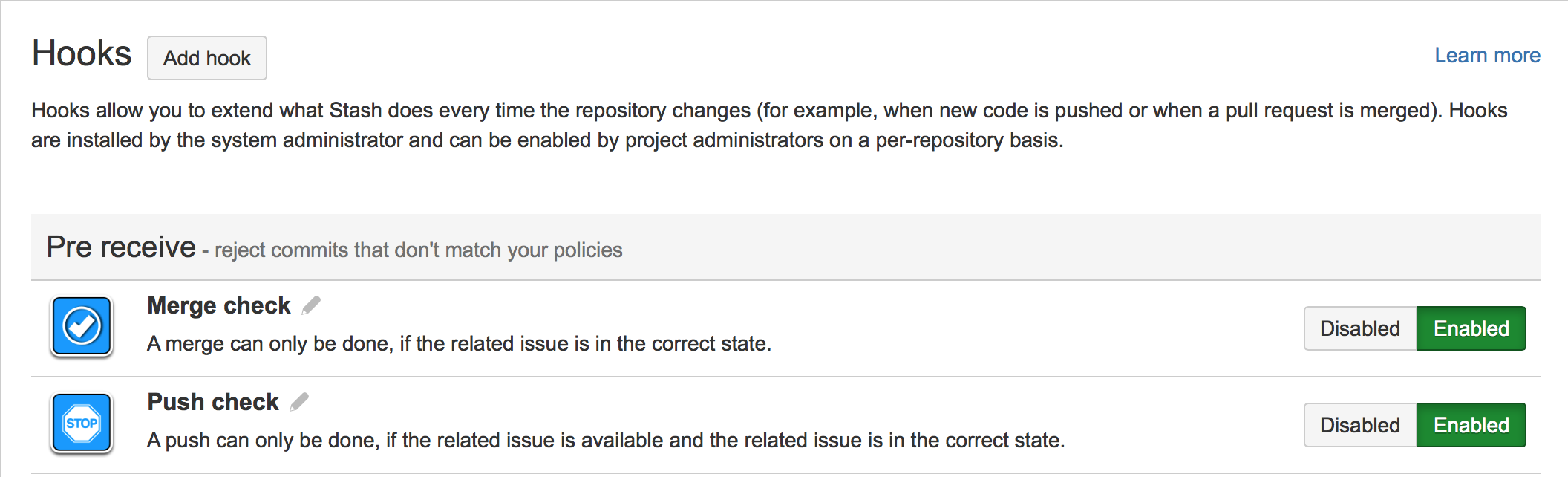Click the Push check stop sign icon

[x=82, y=423]
